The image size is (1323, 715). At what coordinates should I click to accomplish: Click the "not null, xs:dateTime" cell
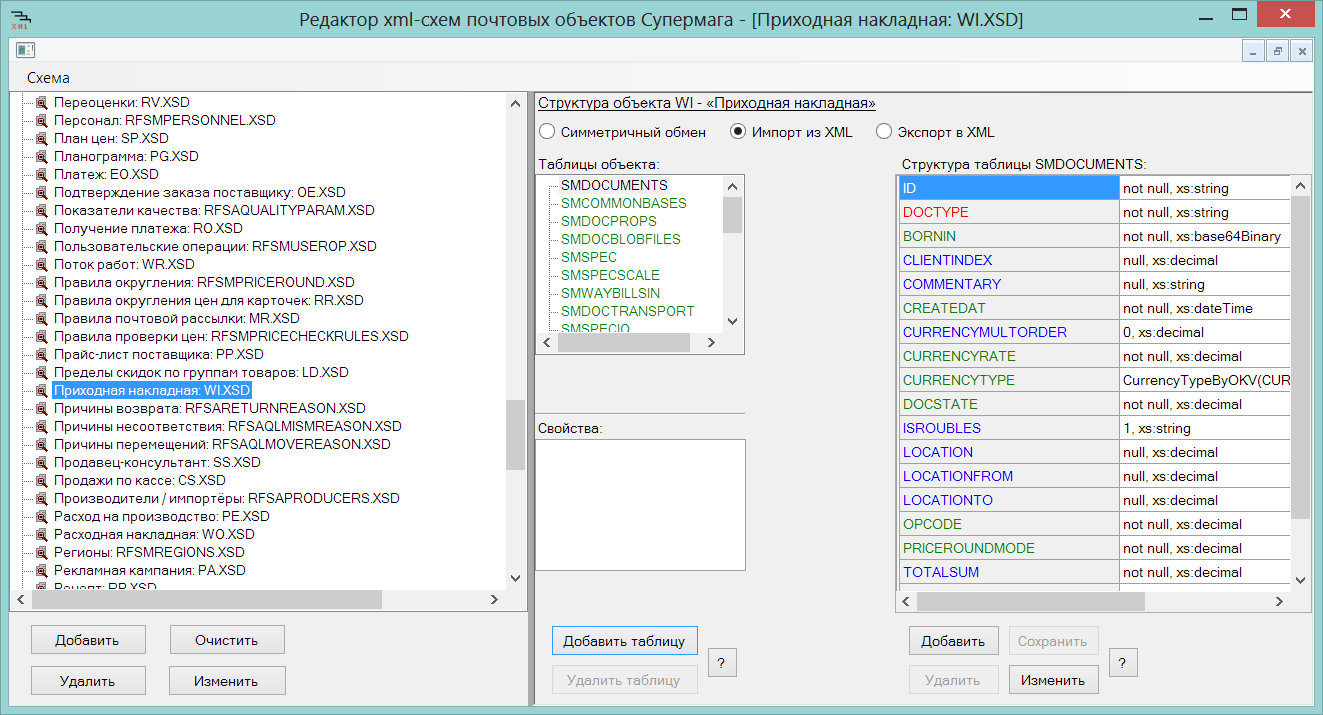[1205, 308]
